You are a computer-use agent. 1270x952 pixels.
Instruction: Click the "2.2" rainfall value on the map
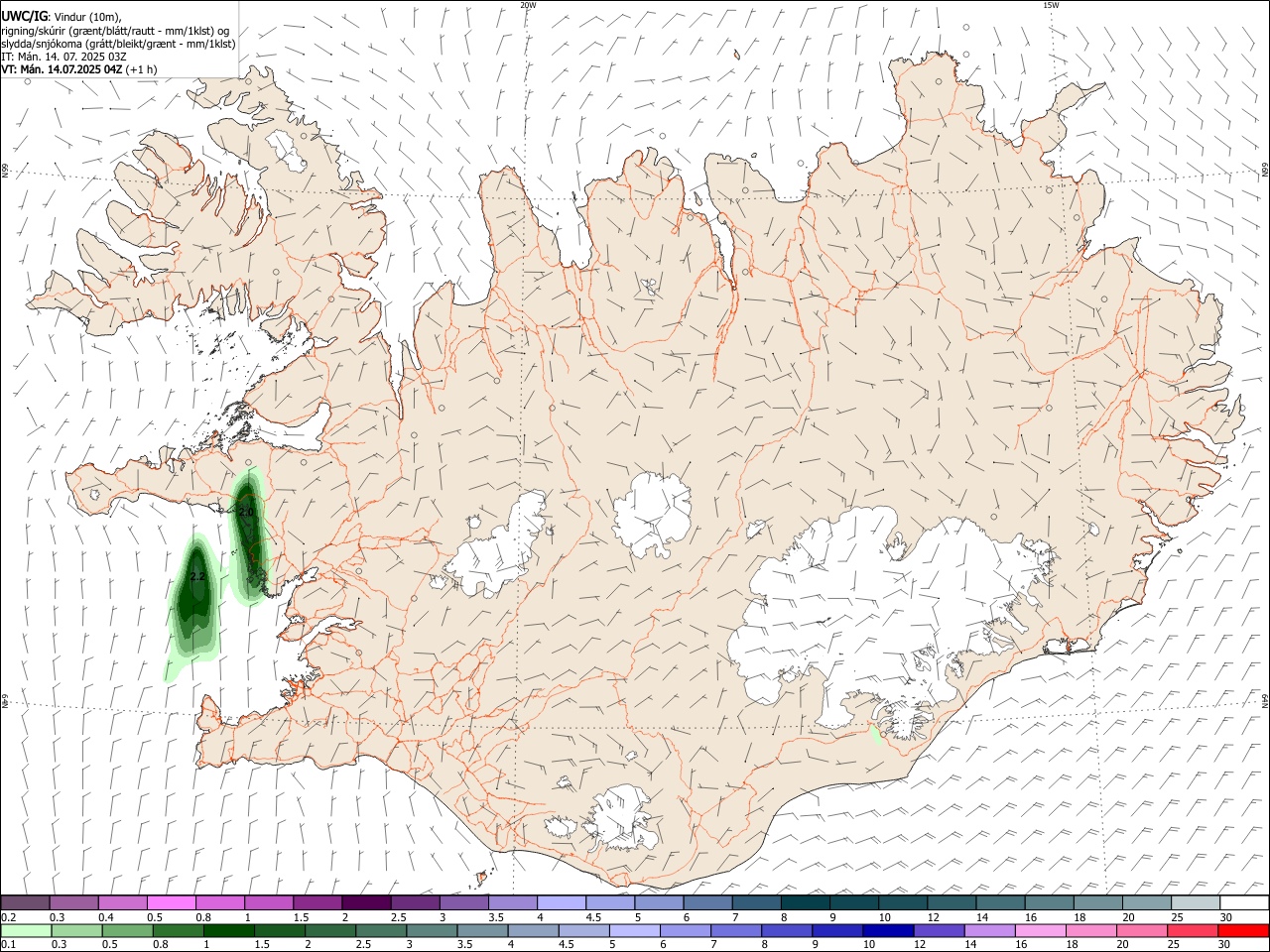pos(196,576)
